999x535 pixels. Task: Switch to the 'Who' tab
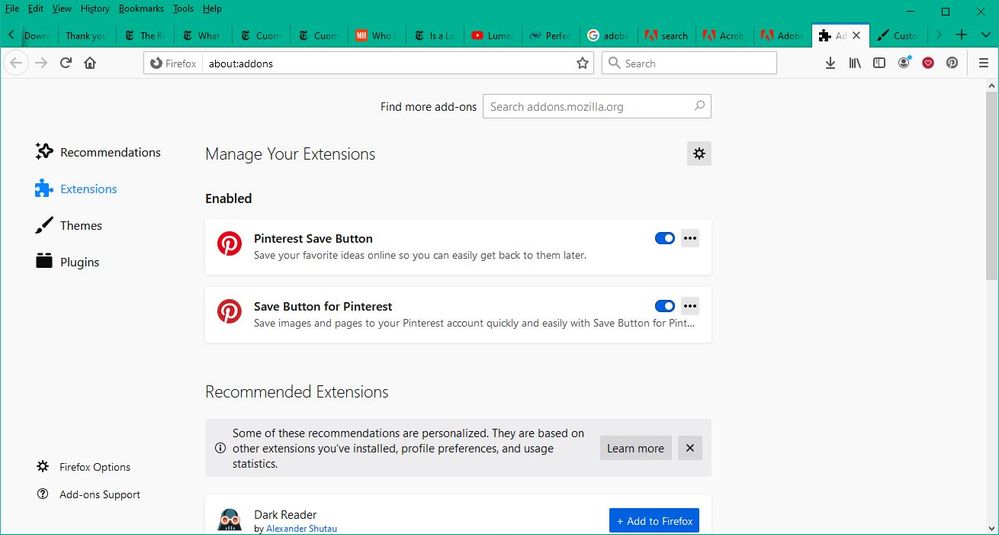(x=376, y=36)
